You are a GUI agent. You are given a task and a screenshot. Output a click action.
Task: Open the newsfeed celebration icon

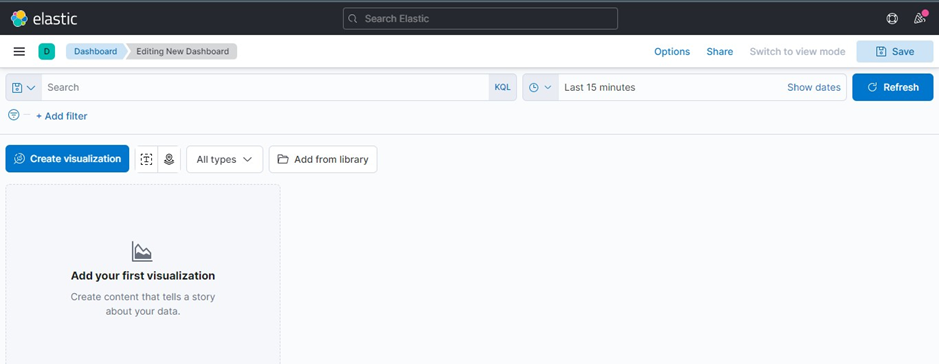920,18
